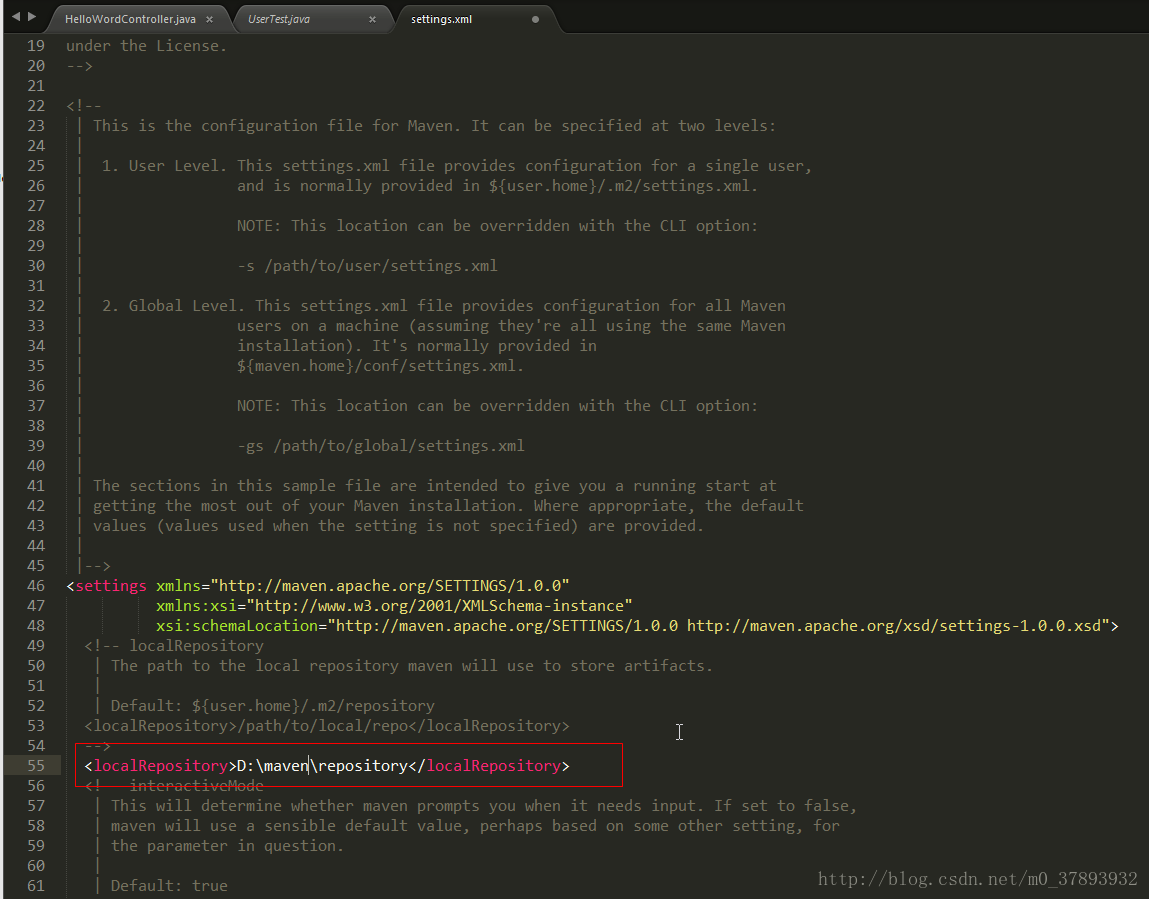Click line number 22 in the gutter
This screenshot has height=899, width=1149.
tap(36, 106)
